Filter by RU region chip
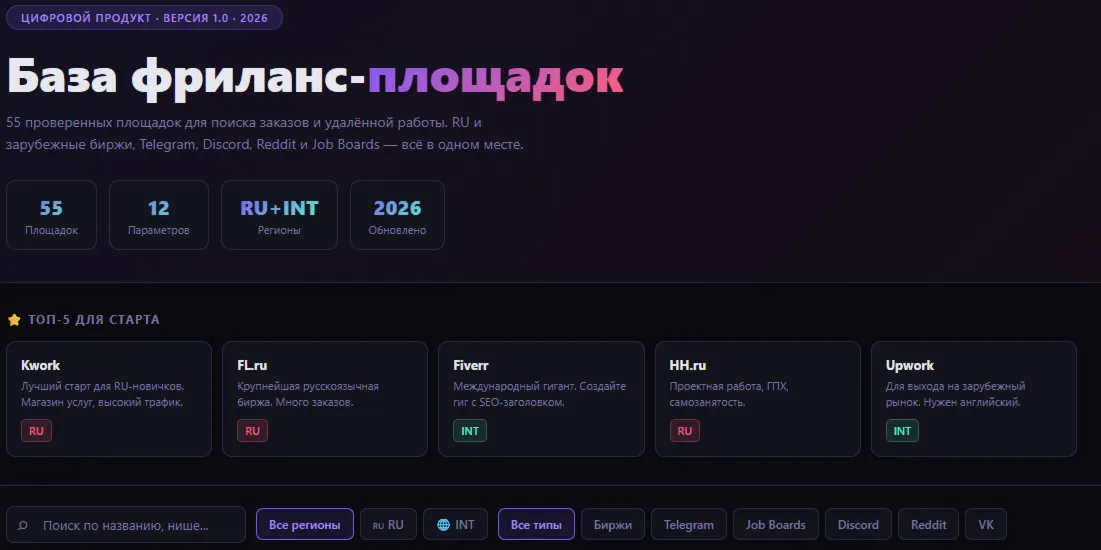This screenshot has width=1101, height=550. click(388, 525)
